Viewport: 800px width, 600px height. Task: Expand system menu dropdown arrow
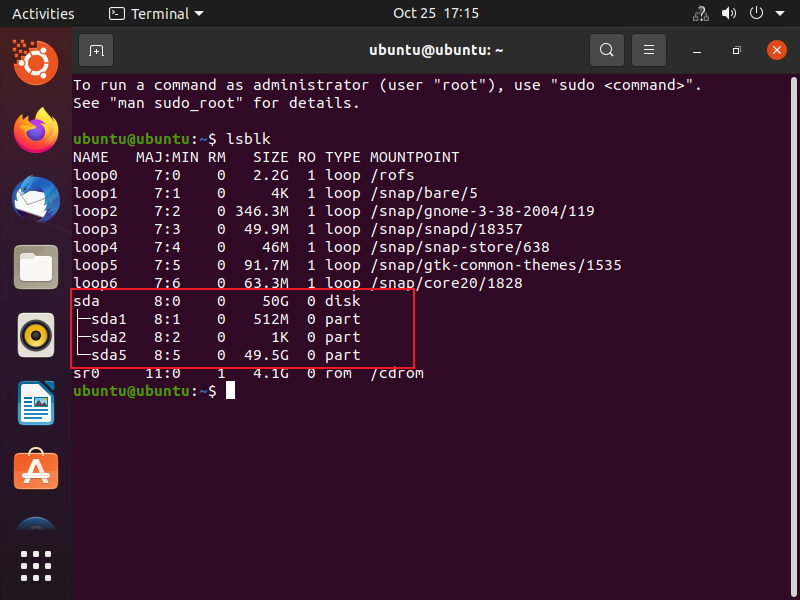(778, 14)
